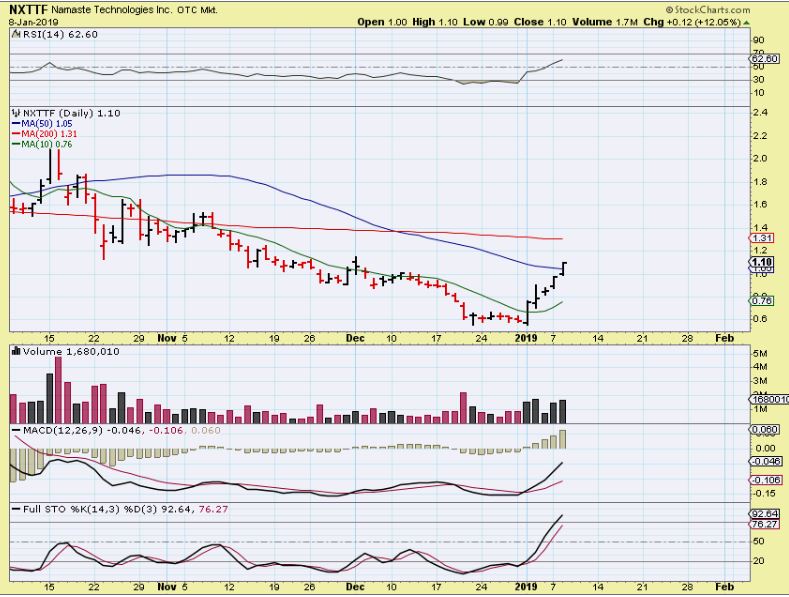Click the 0.6 price axis label
This screenshot has height=597, width=789.
pyautogui.click(x=760, y=319)
